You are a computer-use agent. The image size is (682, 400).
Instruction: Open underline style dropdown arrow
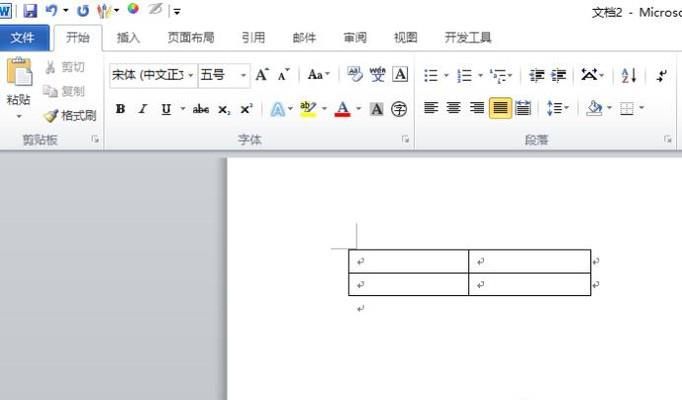coord(183,108)
